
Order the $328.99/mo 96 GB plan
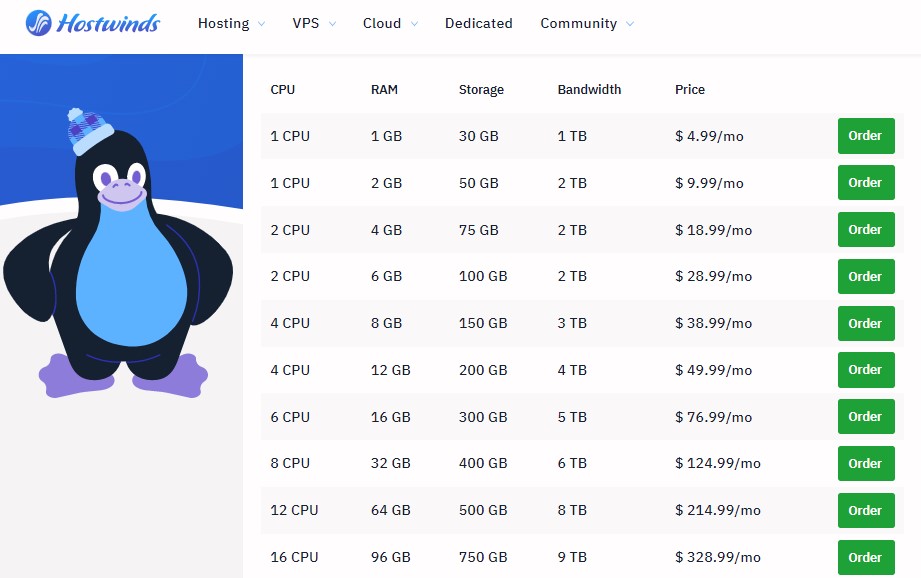(865, 557)
